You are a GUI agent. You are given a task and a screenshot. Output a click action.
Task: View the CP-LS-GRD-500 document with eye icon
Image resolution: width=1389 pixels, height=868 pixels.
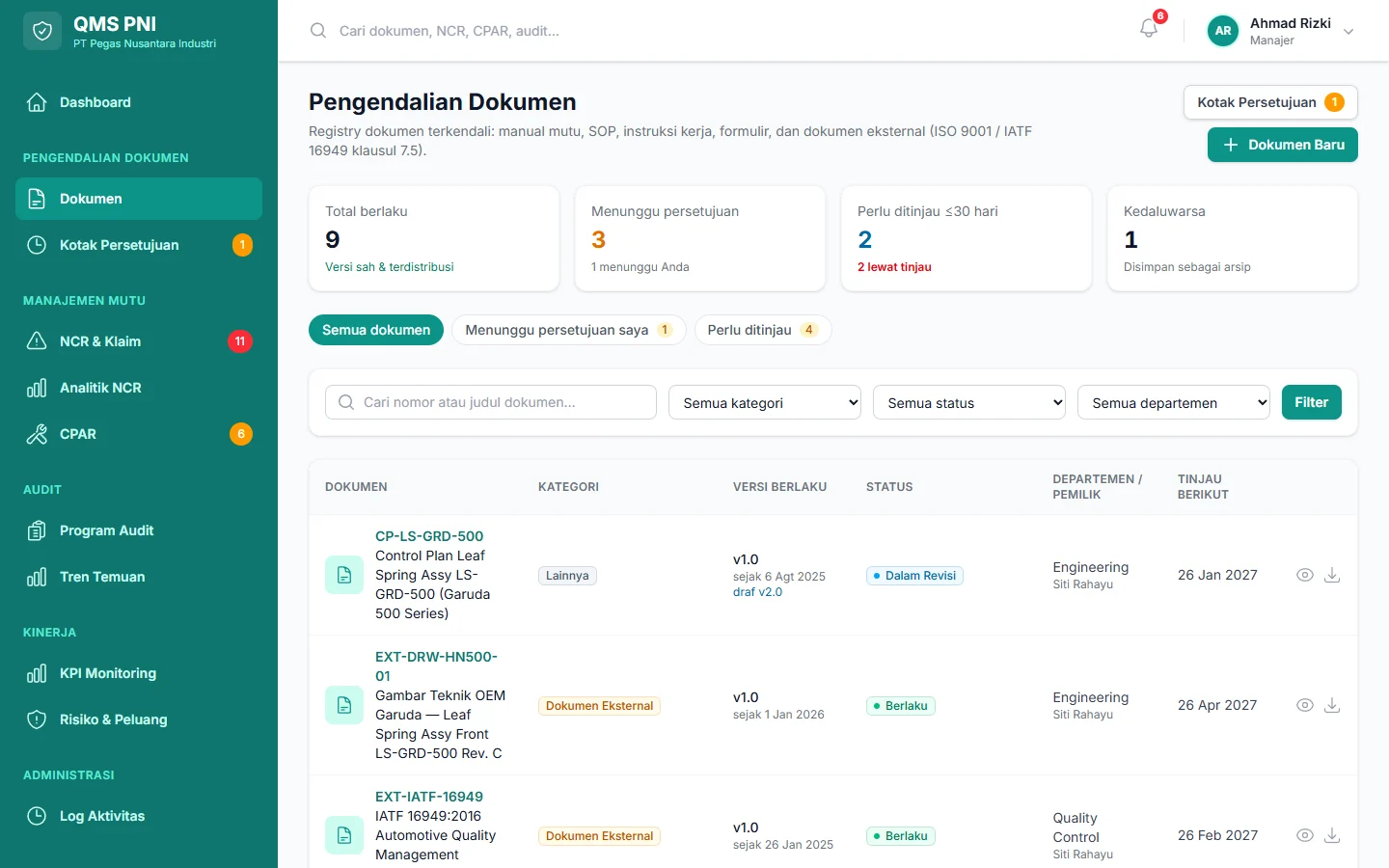pos(1305,575)
